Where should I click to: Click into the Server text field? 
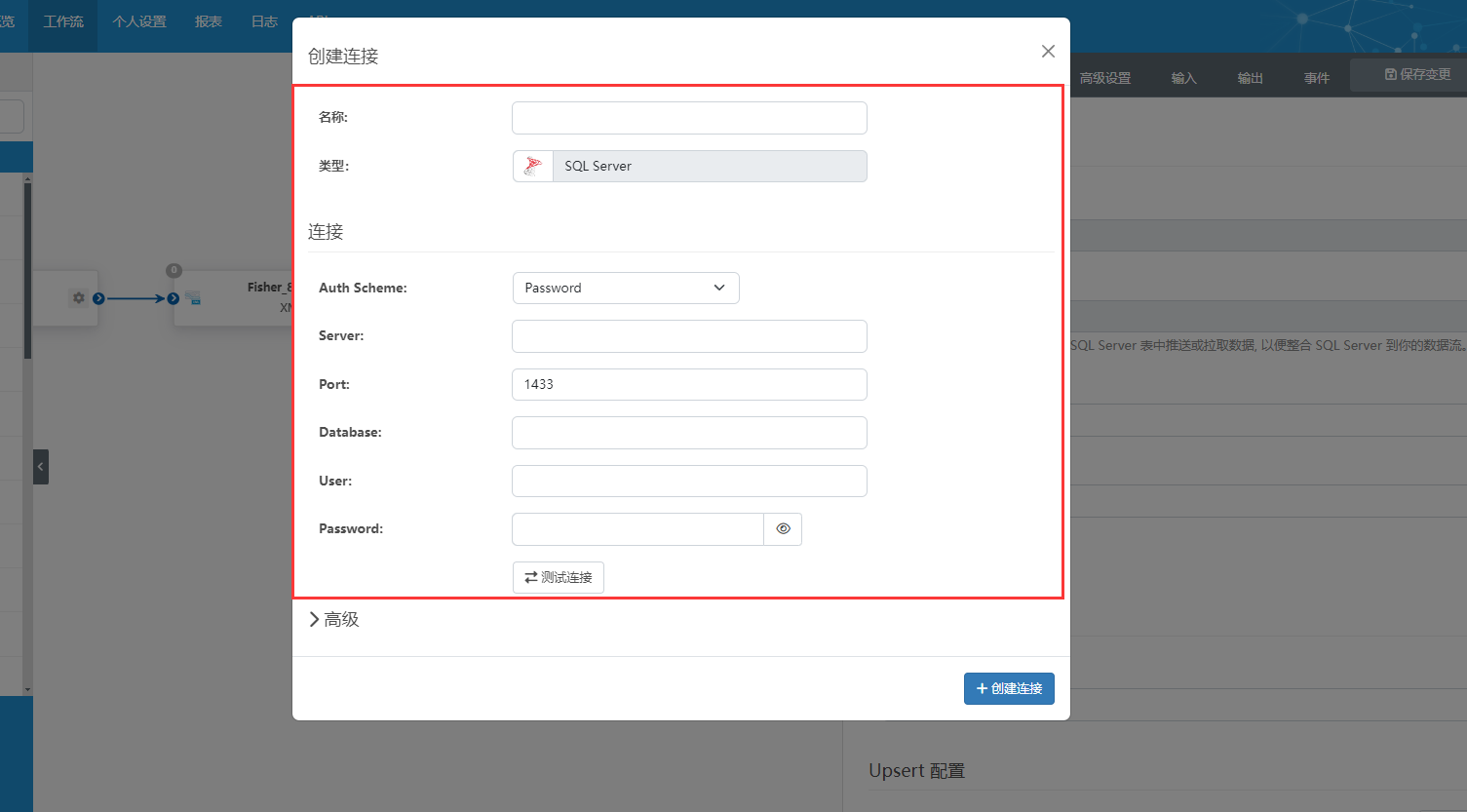(689, 336)
